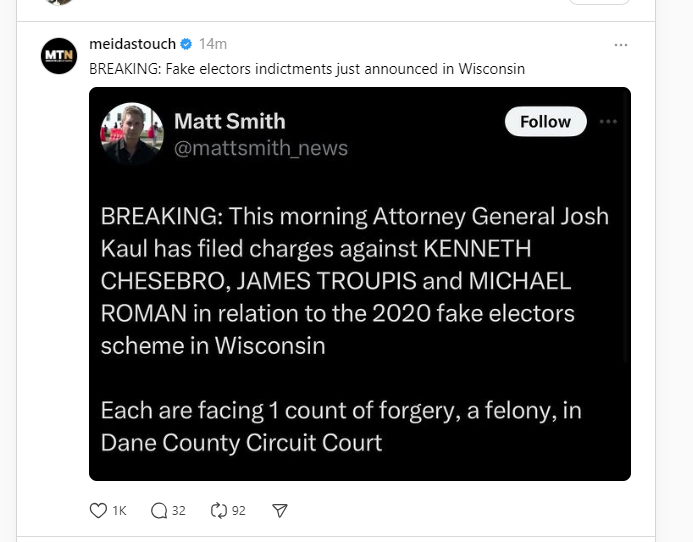The image size is (693, 542).
Task: Open the three-dot menu inside Matt Smith's tweet
Action: click(x=608, y=122)
